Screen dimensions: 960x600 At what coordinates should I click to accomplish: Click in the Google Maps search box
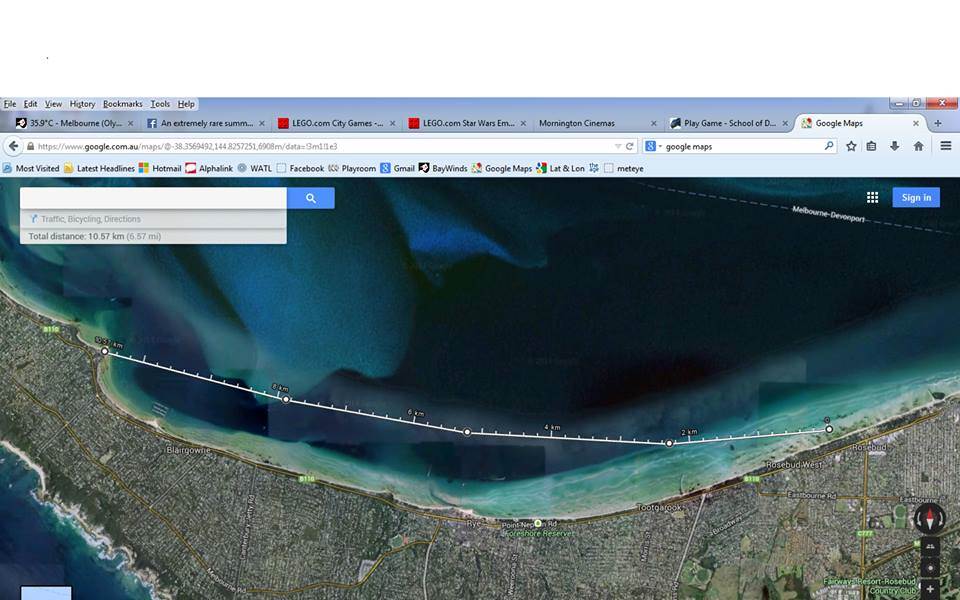pos(153,198)
